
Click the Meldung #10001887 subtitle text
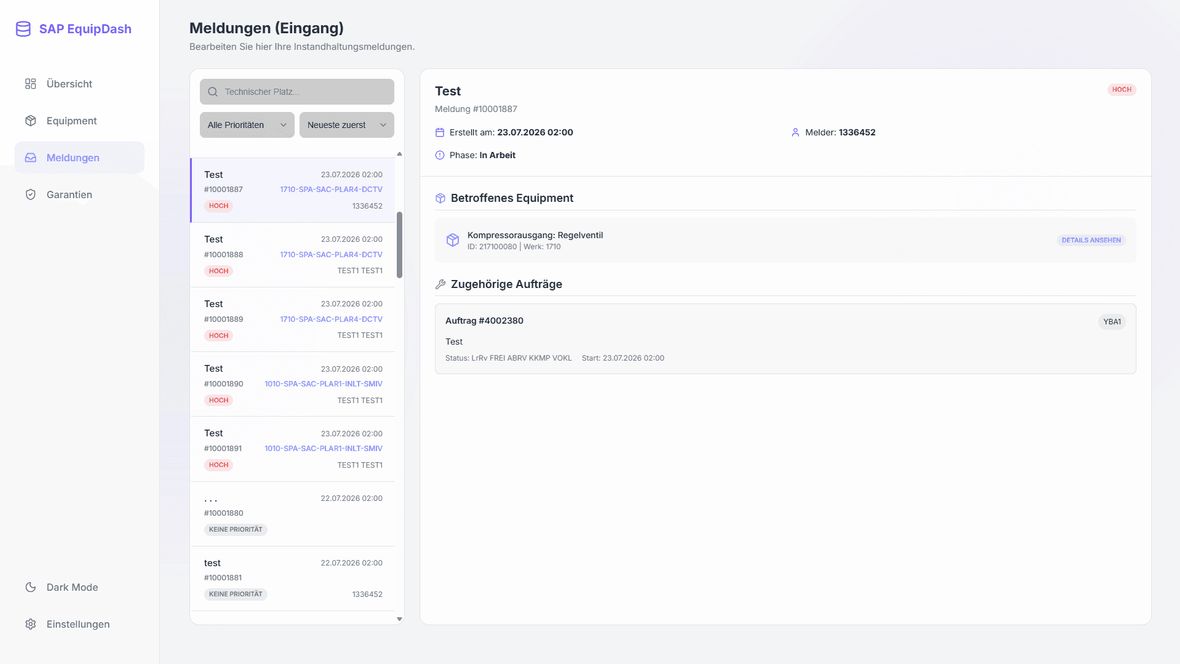476,109
